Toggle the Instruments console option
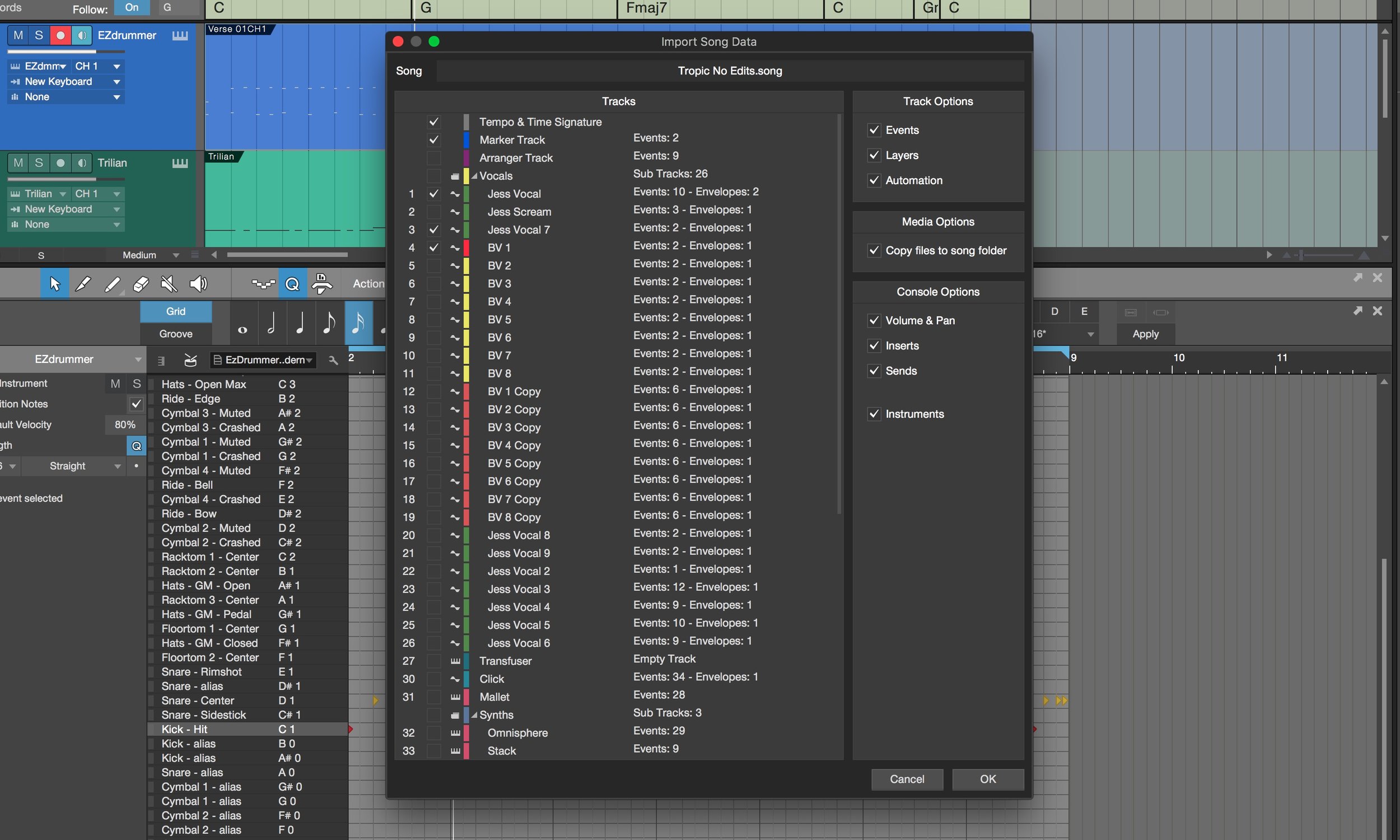This screenshot has height=840, width=1400. coord(874,414)
